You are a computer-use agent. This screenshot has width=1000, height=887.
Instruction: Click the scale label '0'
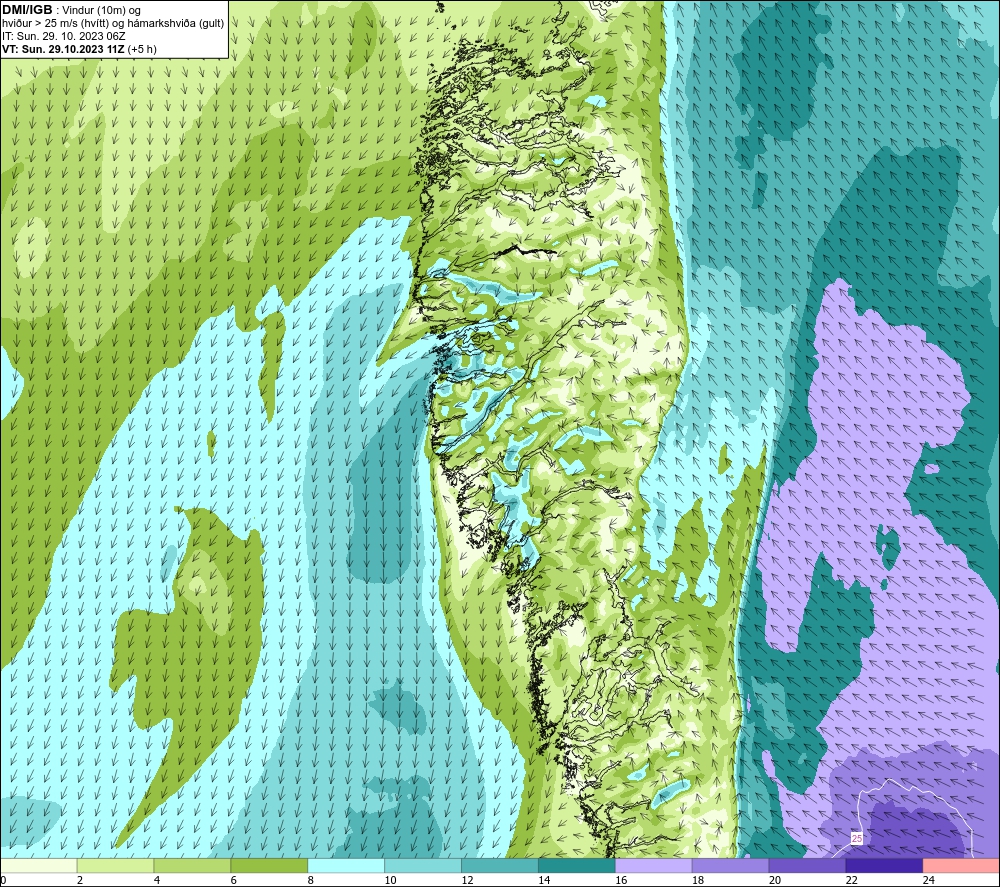[x=3, y=880]
